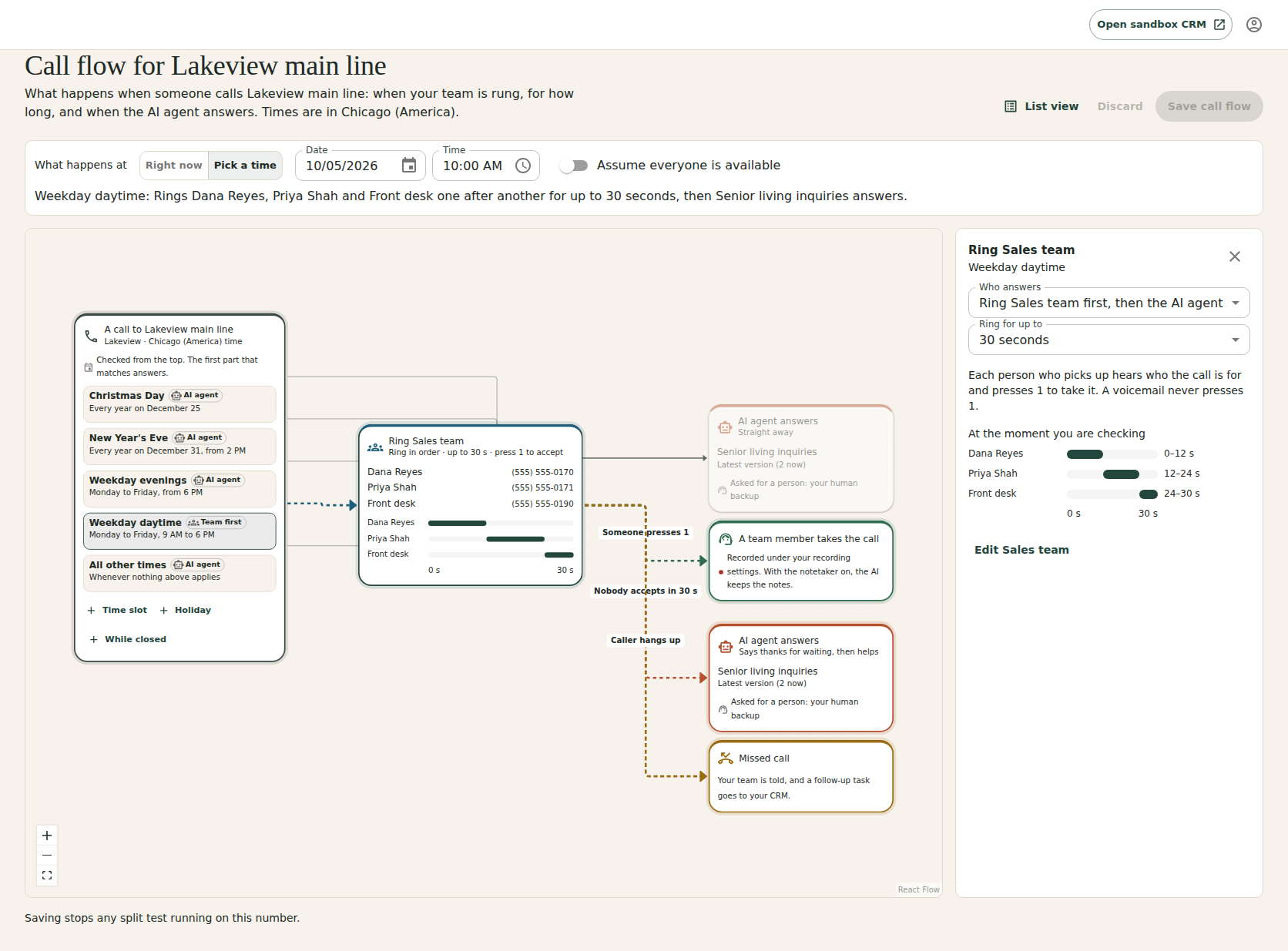
Task: Click the Missed call node icon
Action: tap(725, 758)
